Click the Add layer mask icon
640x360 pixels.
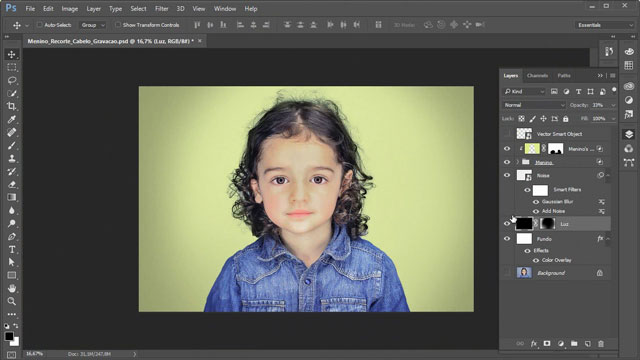tap(547, 344)
